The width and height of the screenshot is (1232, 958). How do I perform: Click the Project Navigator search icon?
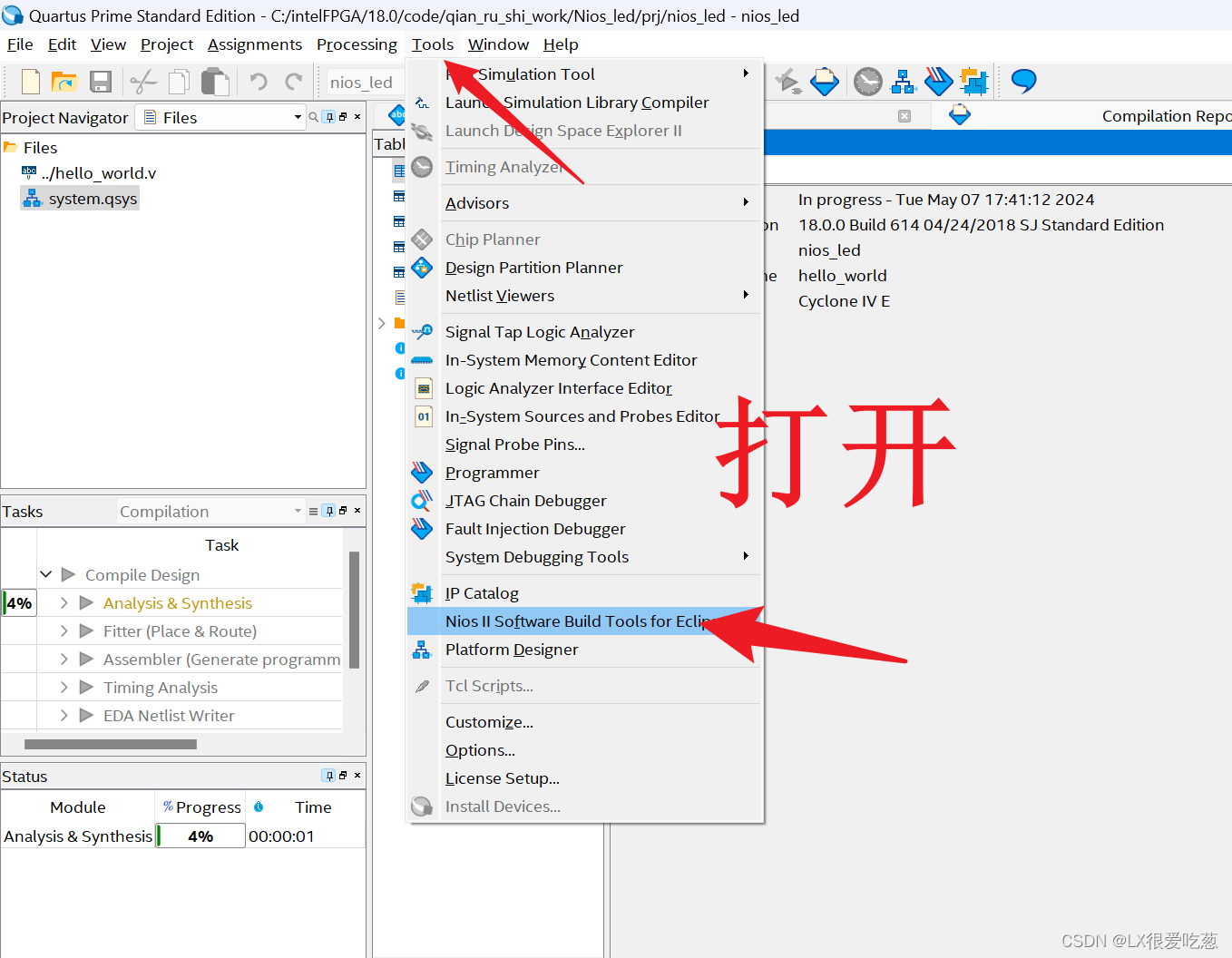[314, 117]
